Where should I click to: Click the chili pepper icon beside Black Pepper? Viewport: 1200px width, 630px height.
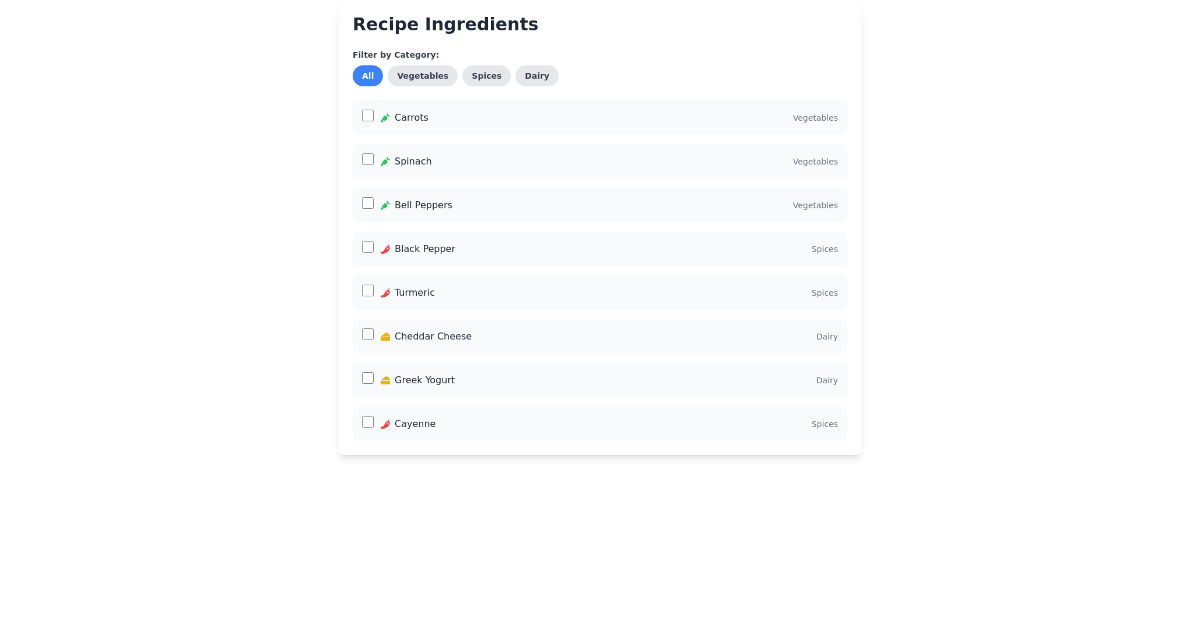pos(385,249)
